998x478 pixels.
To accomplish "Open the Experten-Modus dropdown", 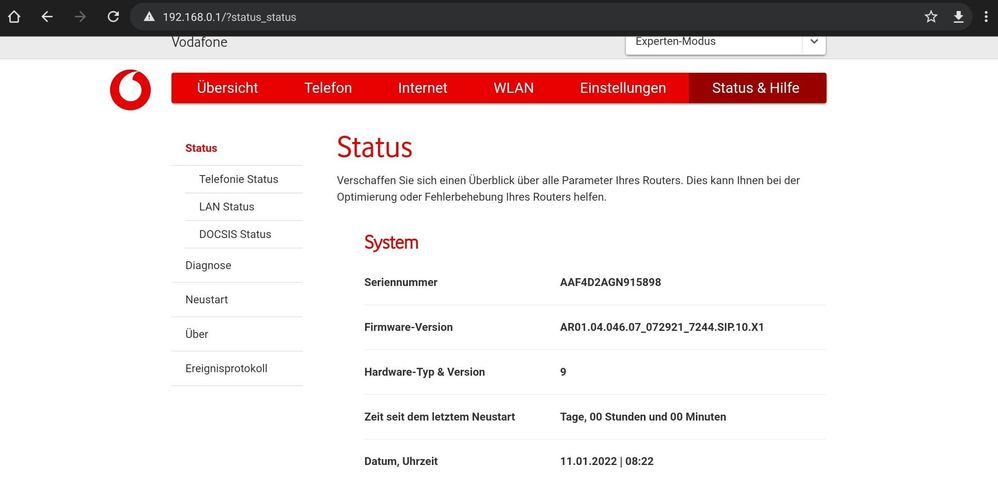I will point(726,43).
